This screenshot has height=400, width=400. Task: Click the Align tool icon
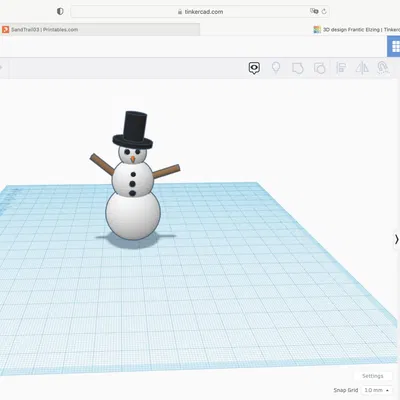click(x=341, y=68)
